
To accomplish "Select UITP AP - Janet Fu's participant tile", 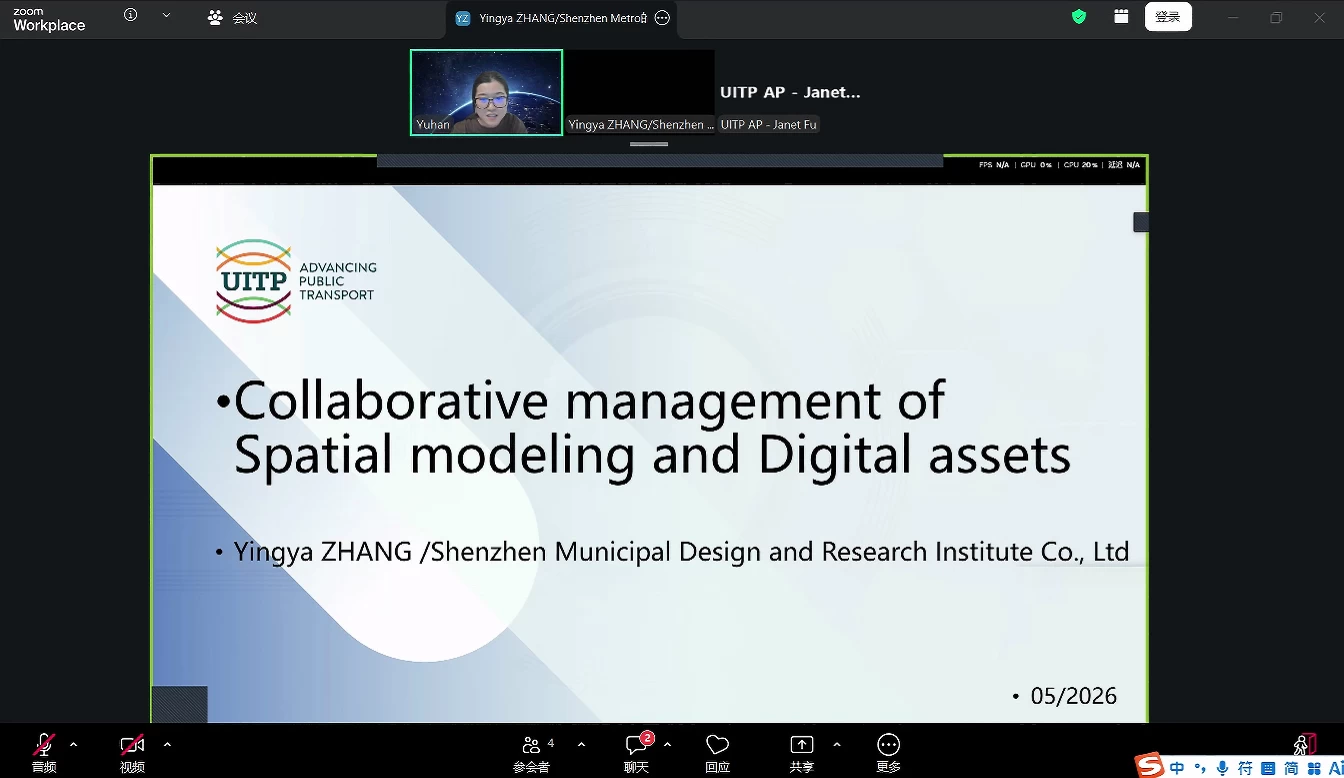I will pyautogui.click(x=792, y=92).
